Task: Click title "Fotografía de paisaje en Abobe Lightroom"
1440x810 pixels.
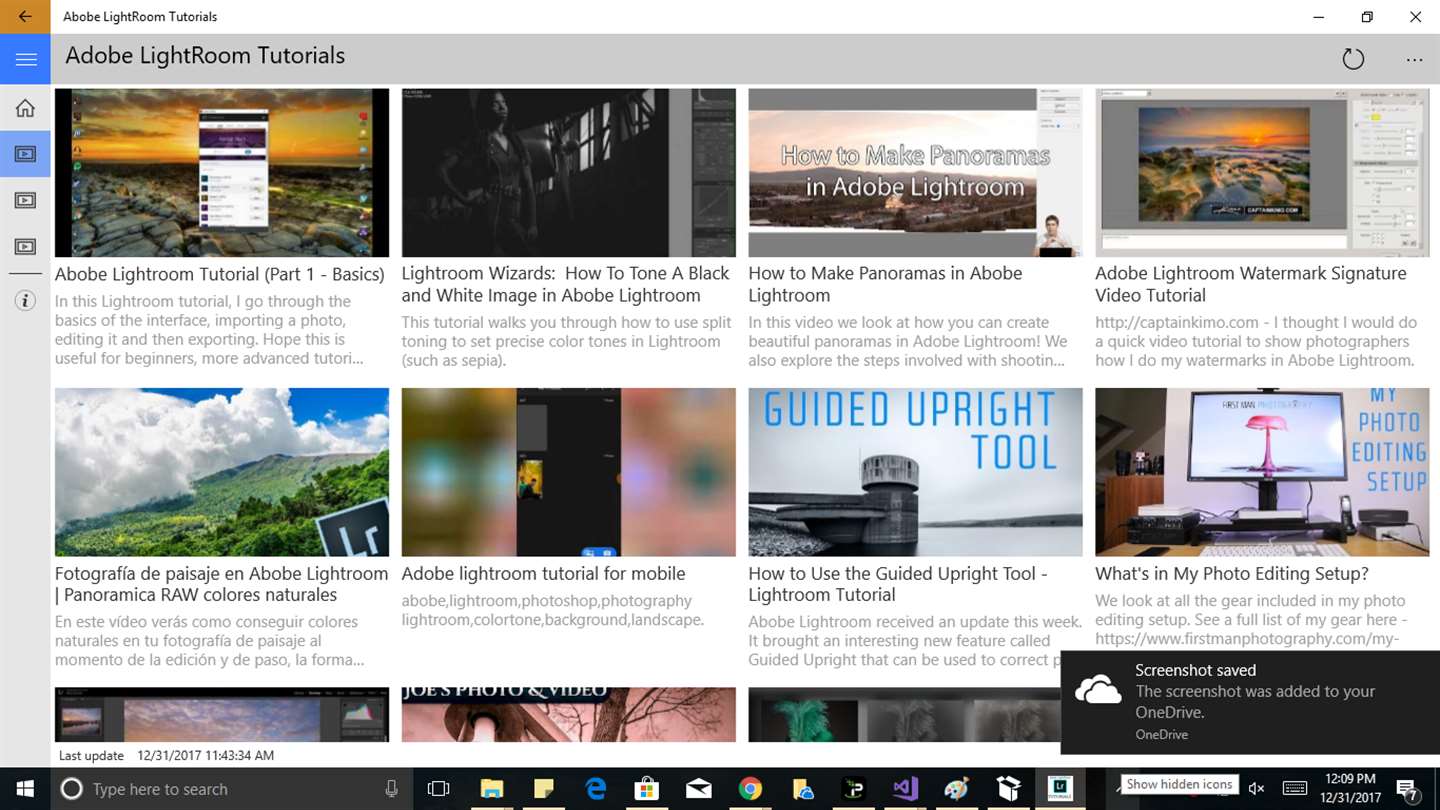Action: click(221, 584)
